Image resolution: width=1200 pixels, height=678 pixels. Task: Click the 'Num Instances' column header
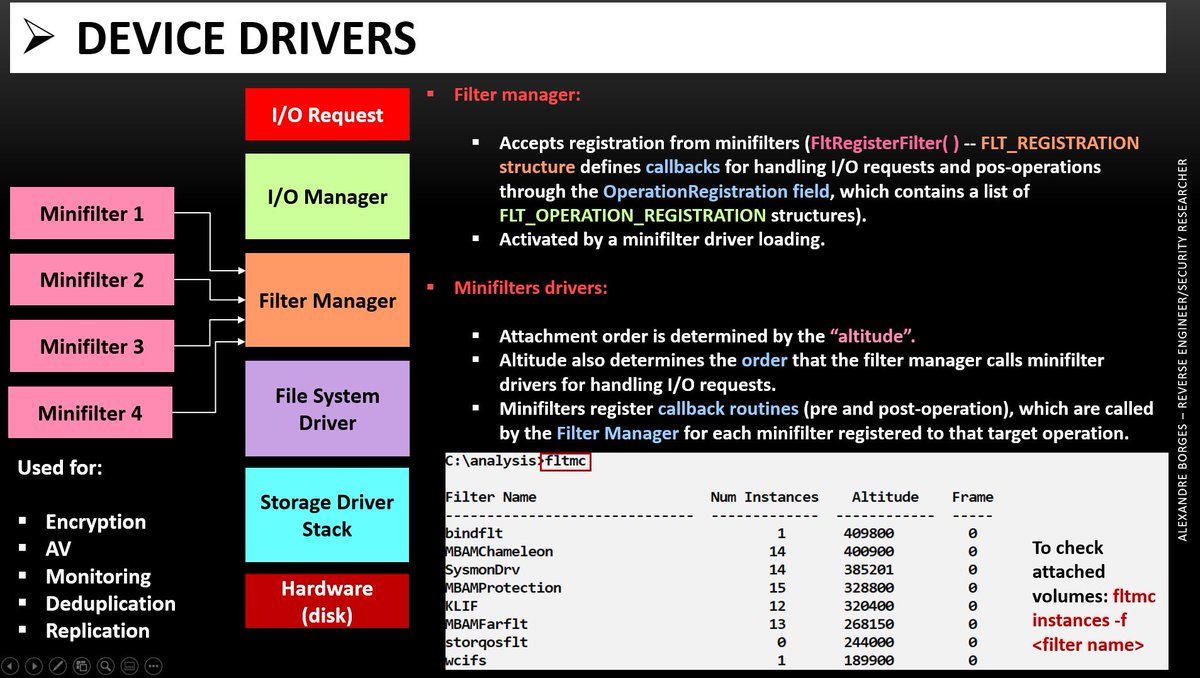[x=764, y=496]
